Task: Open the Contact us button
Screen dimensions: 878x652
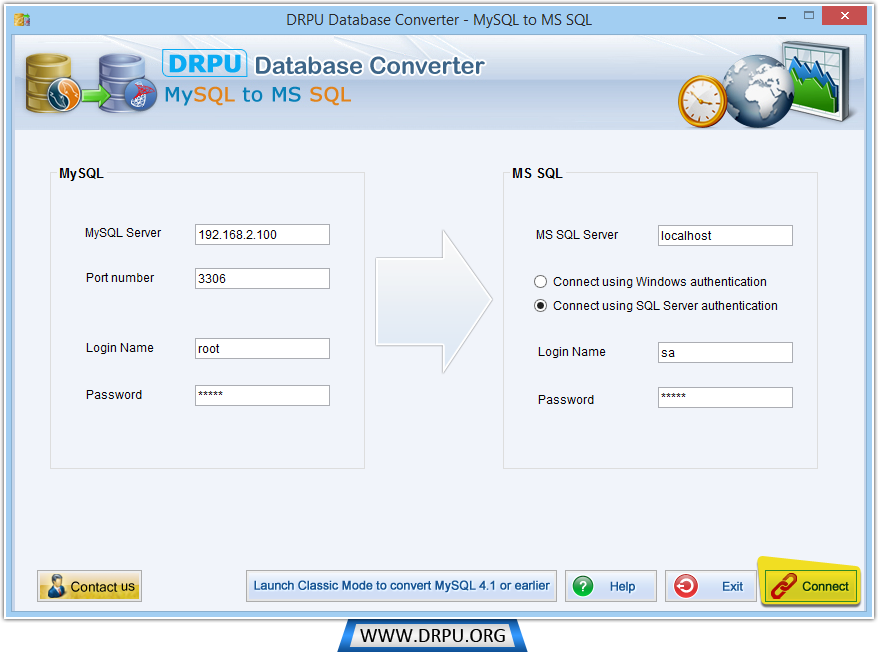Action: (x=90, y=586)
